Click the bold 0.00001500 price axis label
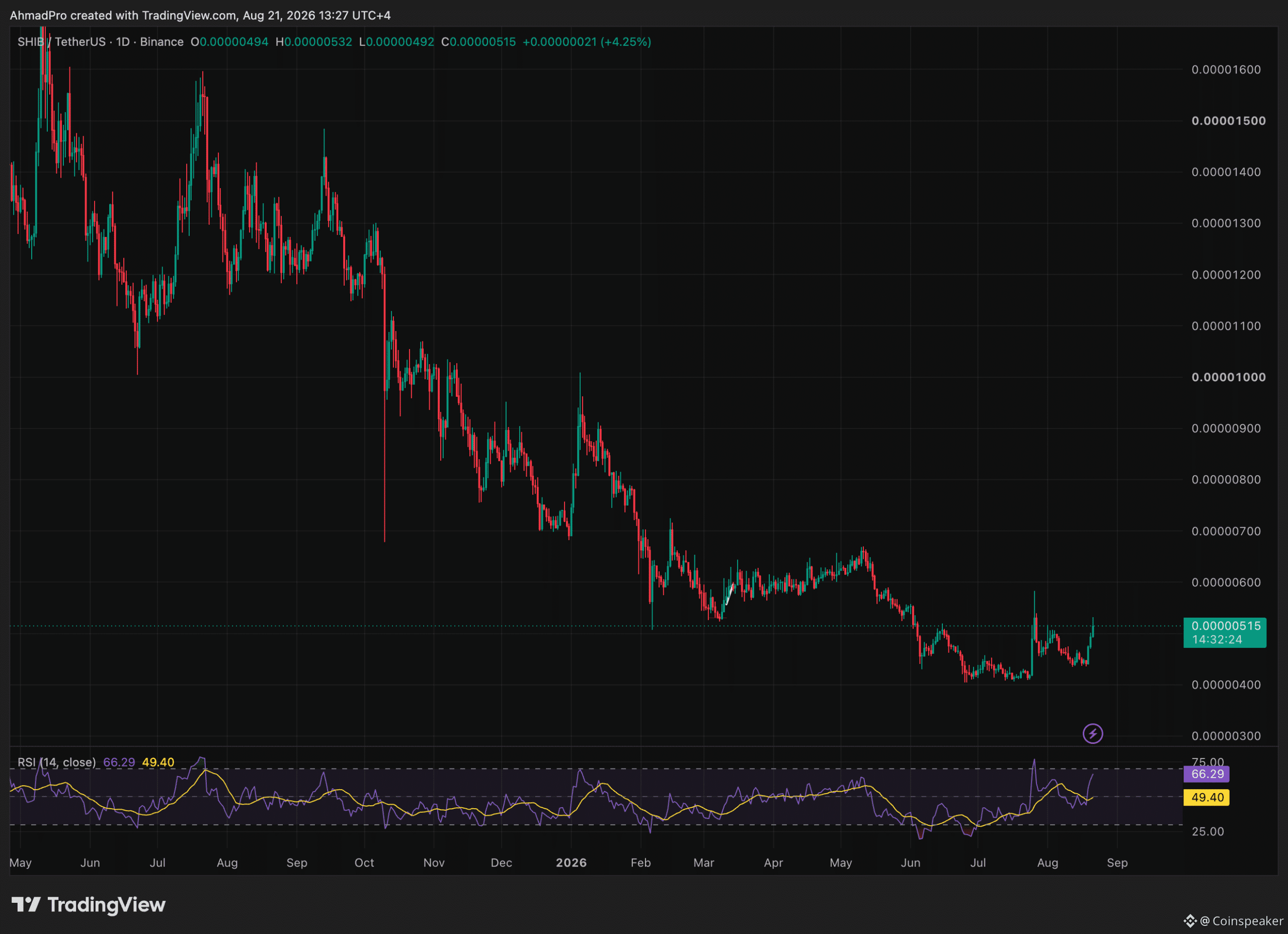The height and width of the screenshot is (934, 1288). (x=1228, y=120)
